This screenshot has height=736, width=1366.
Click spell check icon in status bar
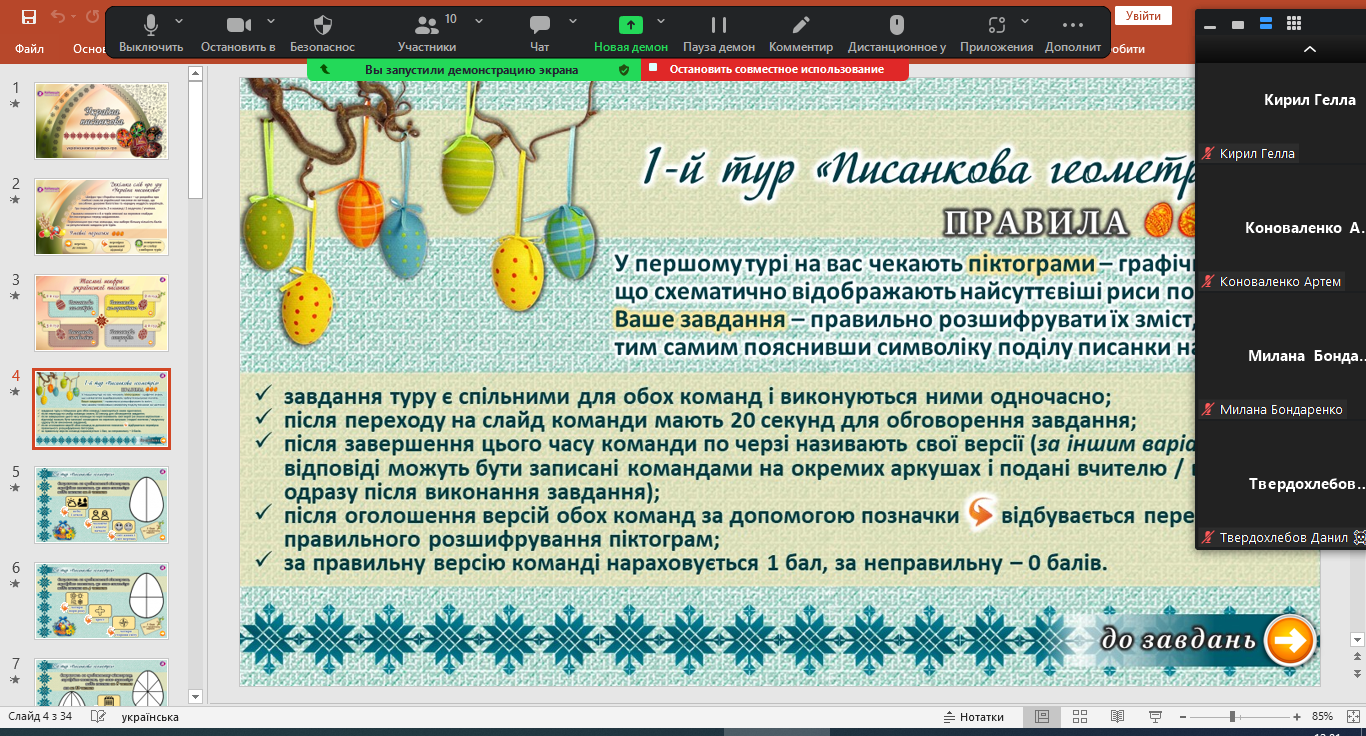98,717
